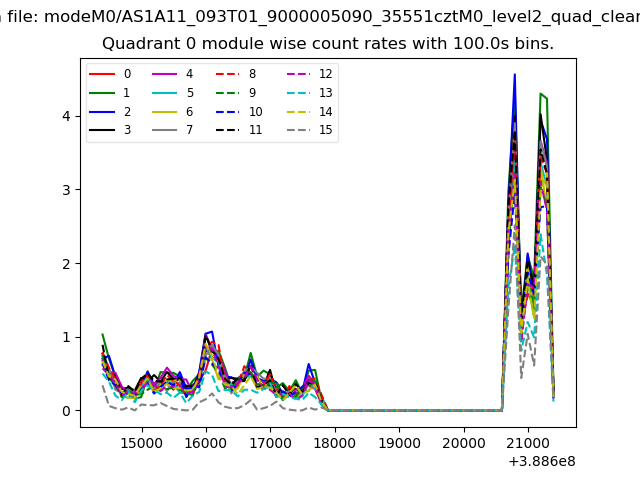Click the x-axis tick label 15000
Image resolution: width=640 pixels, height=480 pixels.
pos(141,441)
